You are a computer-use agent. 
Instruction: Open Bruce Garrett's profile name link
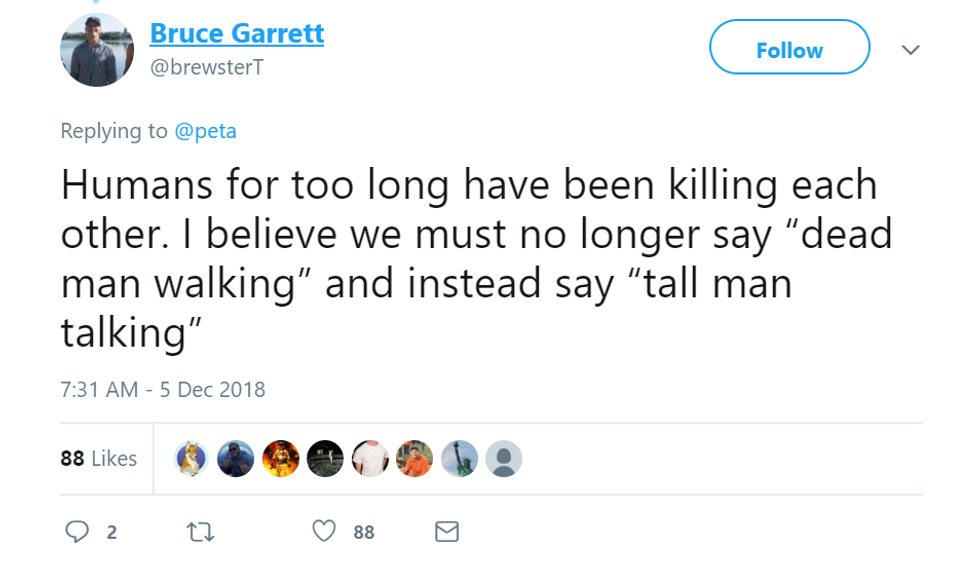(237, 33)
